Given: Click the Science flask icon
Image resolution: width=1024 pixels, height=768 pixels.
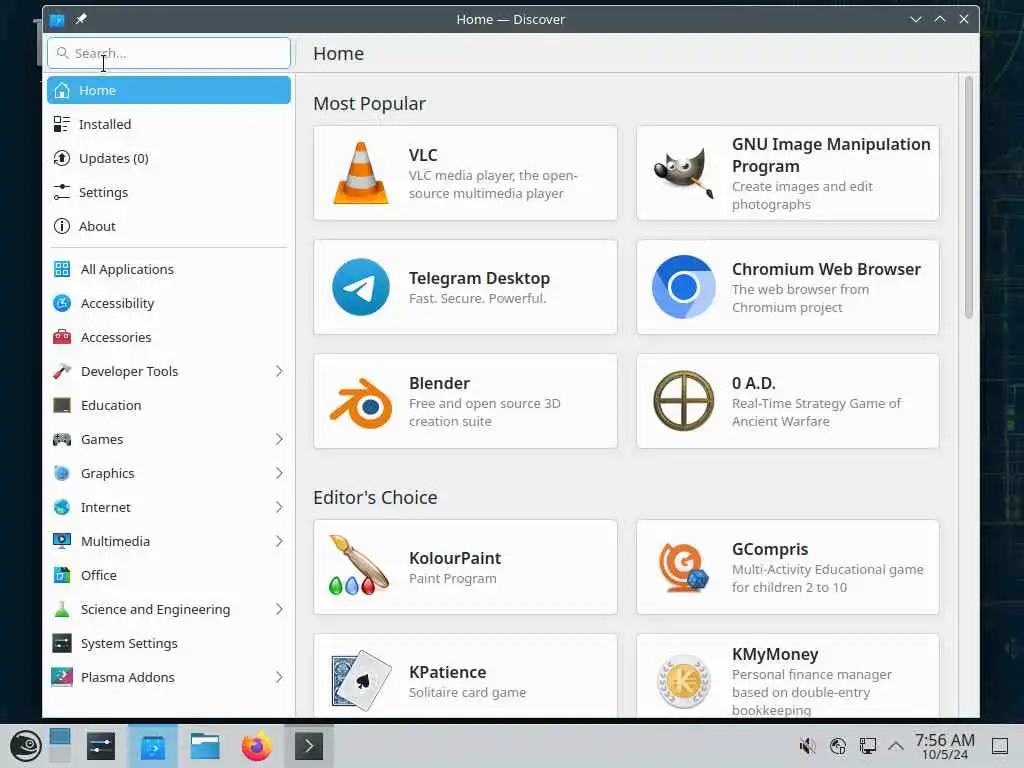Looking at the screenshot, I should [62, 609].
